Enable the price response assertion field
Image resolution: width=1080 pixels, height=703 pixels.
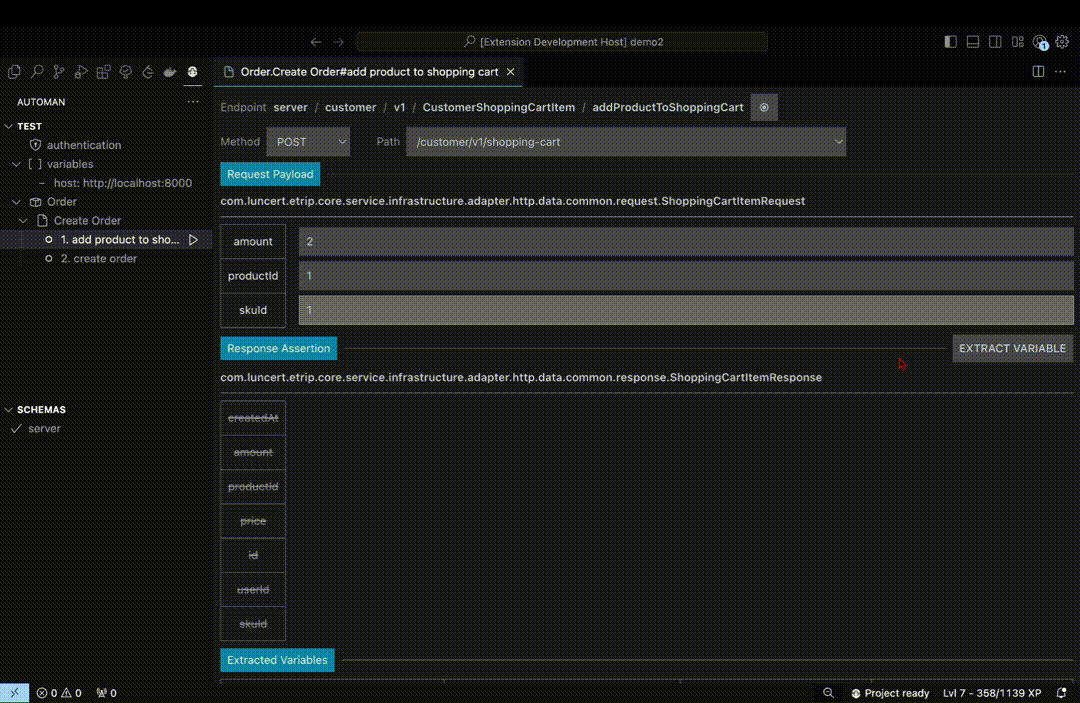click(252, 520)
